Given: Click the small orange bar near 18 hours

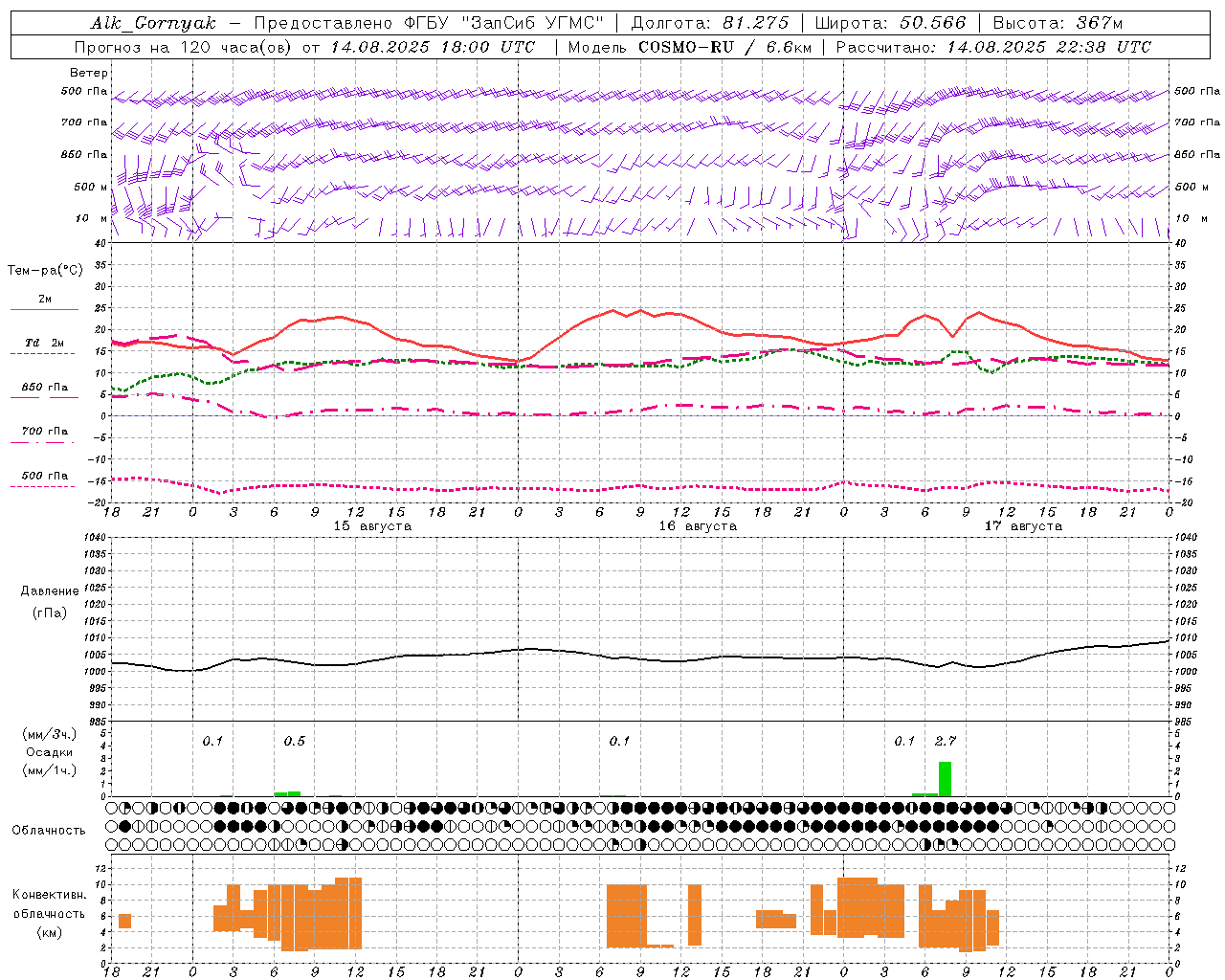Looking at the screenshot, I should click(x=124, y=921).
